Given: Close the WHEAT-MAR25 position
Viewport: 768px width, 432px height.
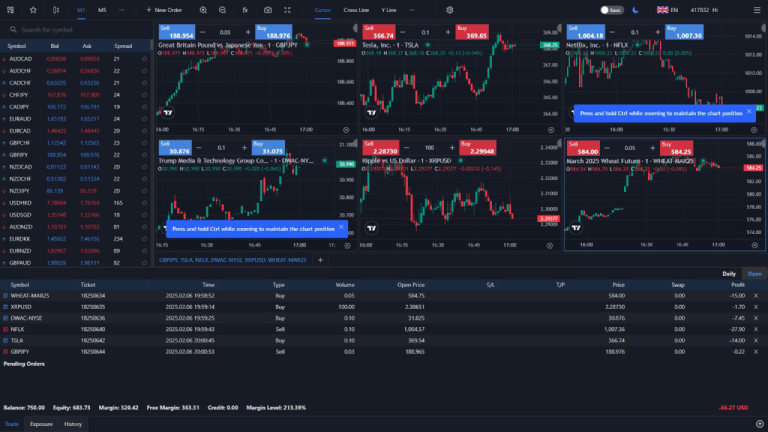Looking at the screenshot, I should 756,296.
